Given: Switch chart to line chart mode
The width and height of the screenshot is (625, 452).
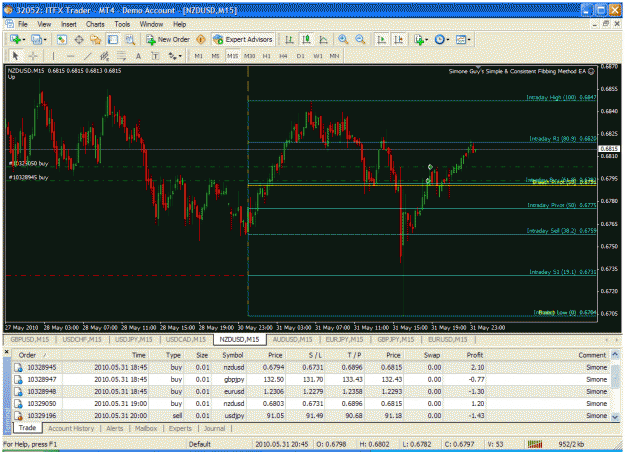Looking at the screenshot, I should tap(324, 39).
